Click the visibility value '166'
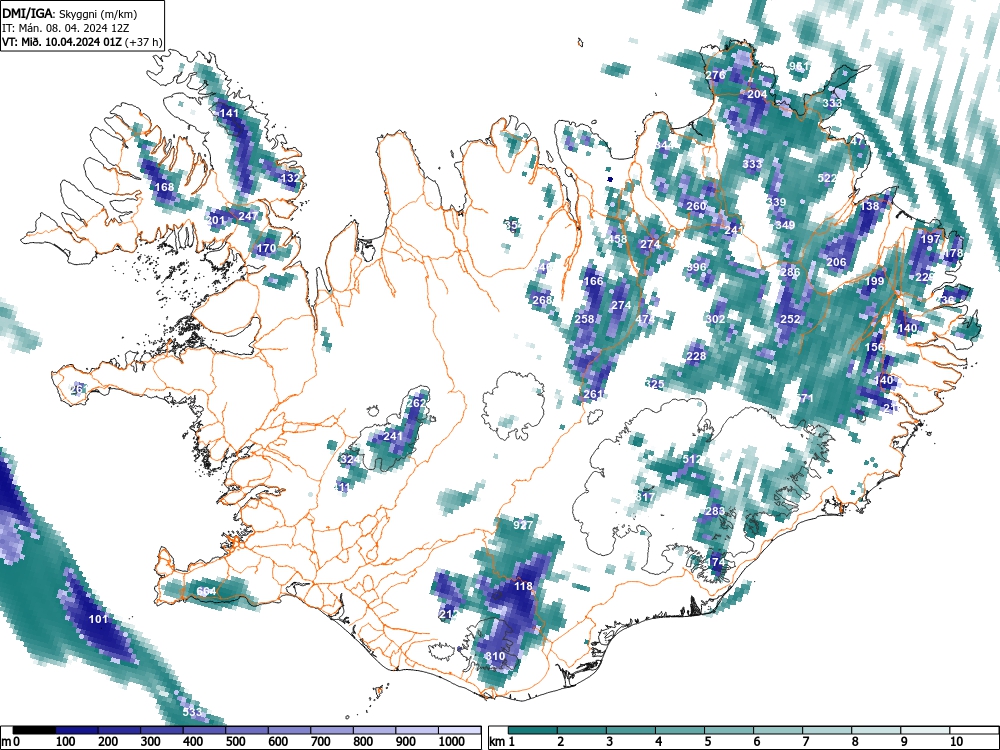Screen dimensions: 1000x750 click(x=593, y=281)
